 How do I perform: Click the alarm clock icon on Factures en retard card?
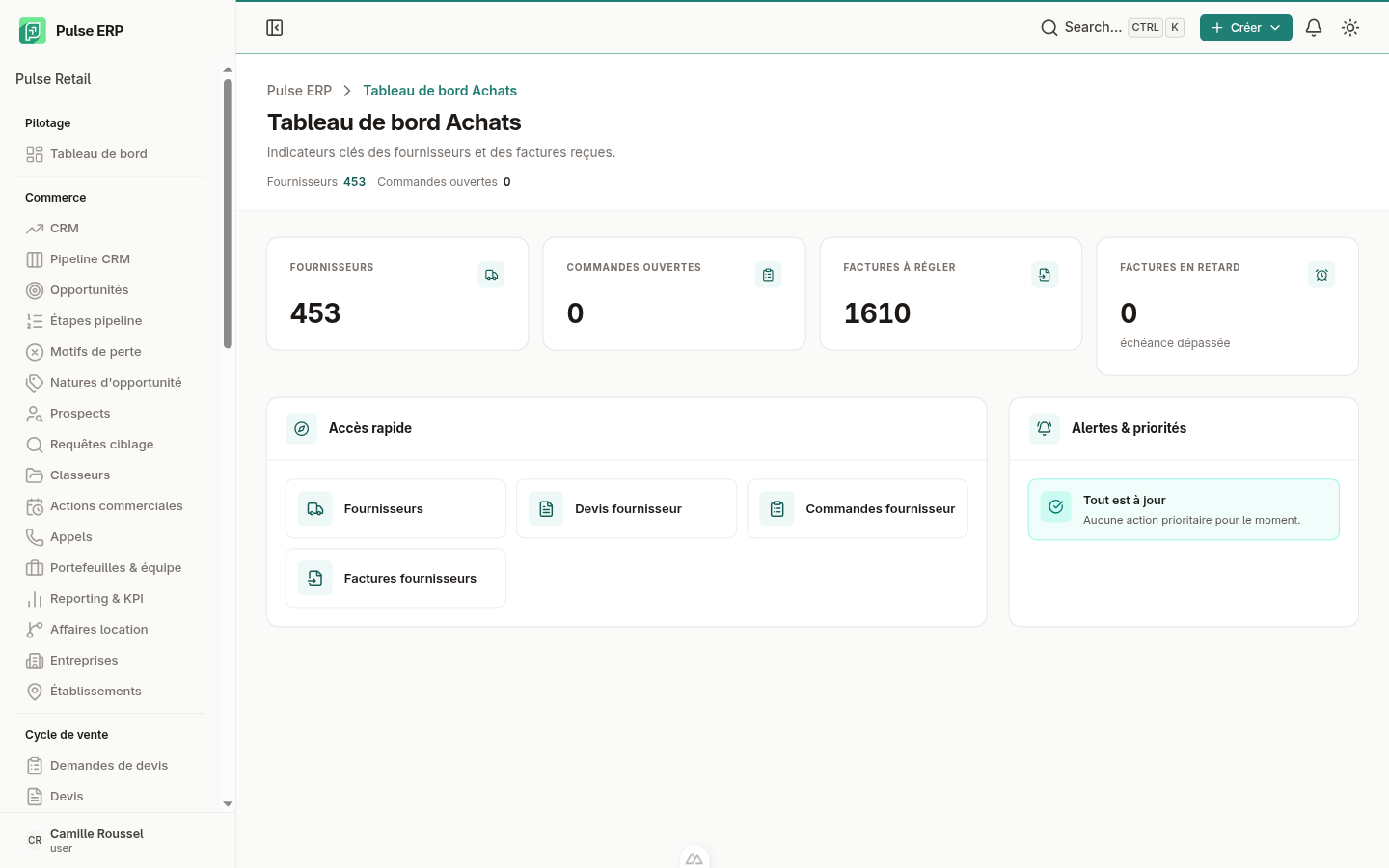click(1321, 275)
